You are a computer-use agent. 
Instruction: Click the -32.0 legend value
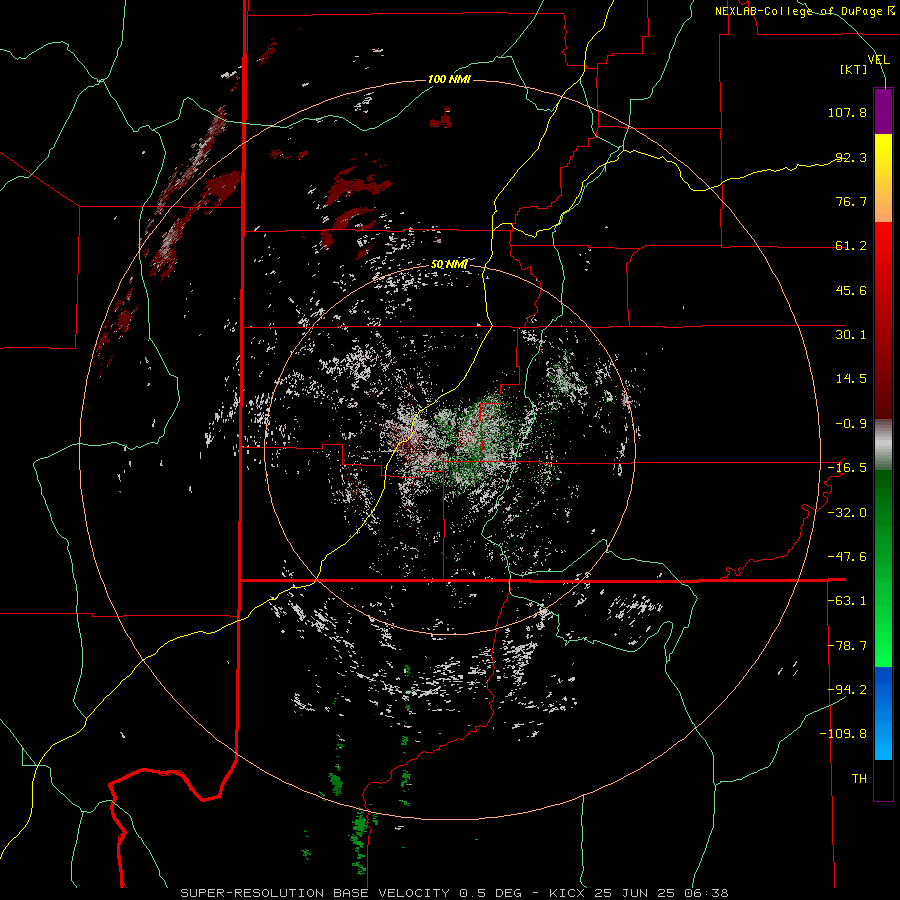847,513
